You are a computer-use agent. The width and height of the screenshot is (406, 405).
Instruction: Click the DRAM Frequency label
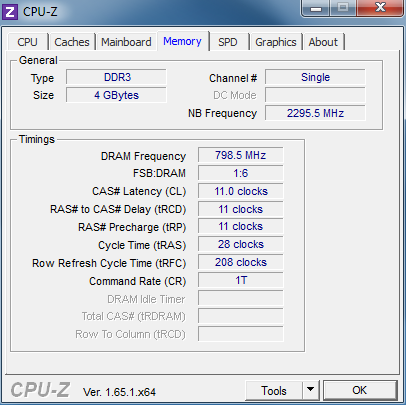pos(143,156)
